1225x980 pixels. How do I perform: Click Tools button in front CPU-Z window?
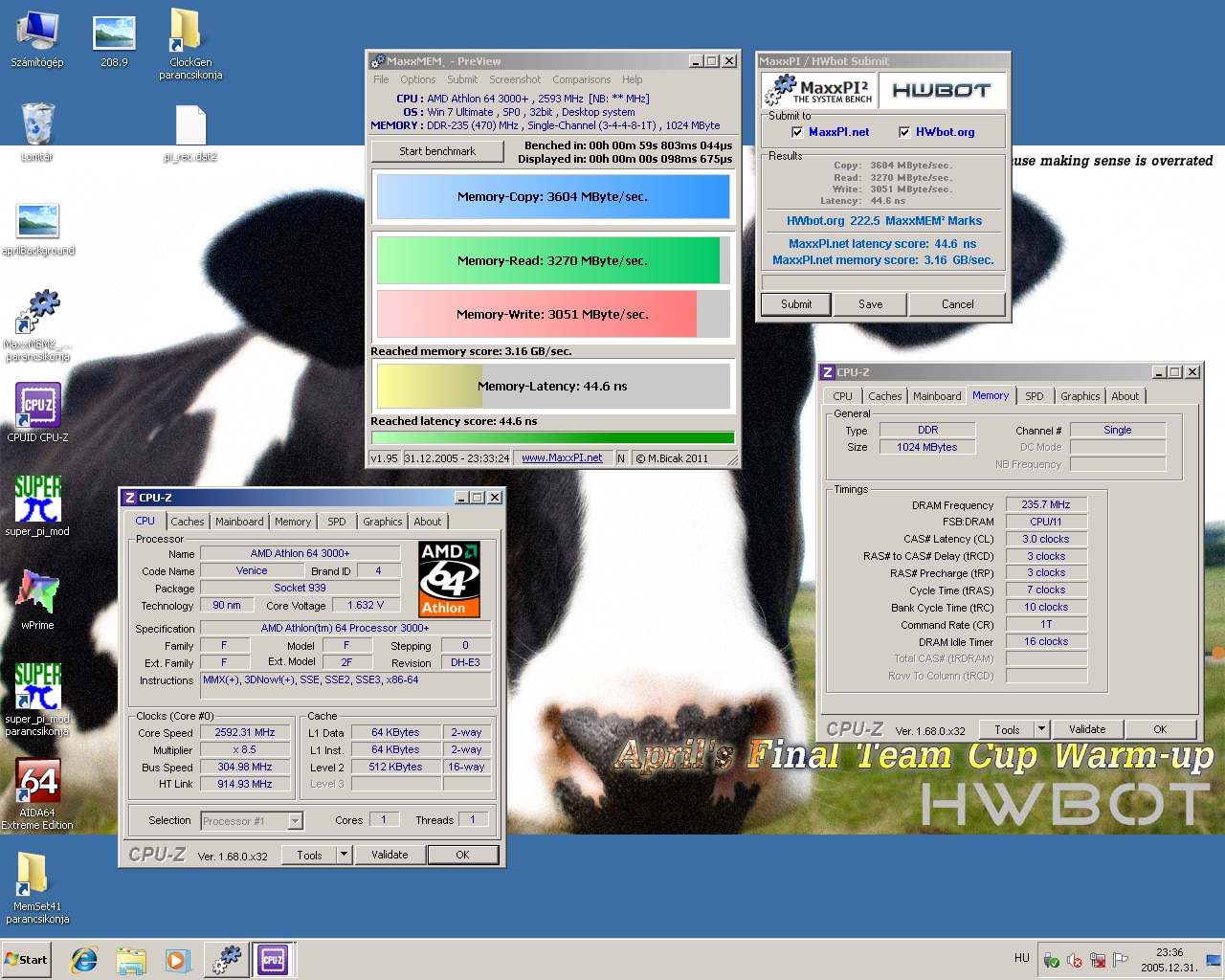point(309,855)
